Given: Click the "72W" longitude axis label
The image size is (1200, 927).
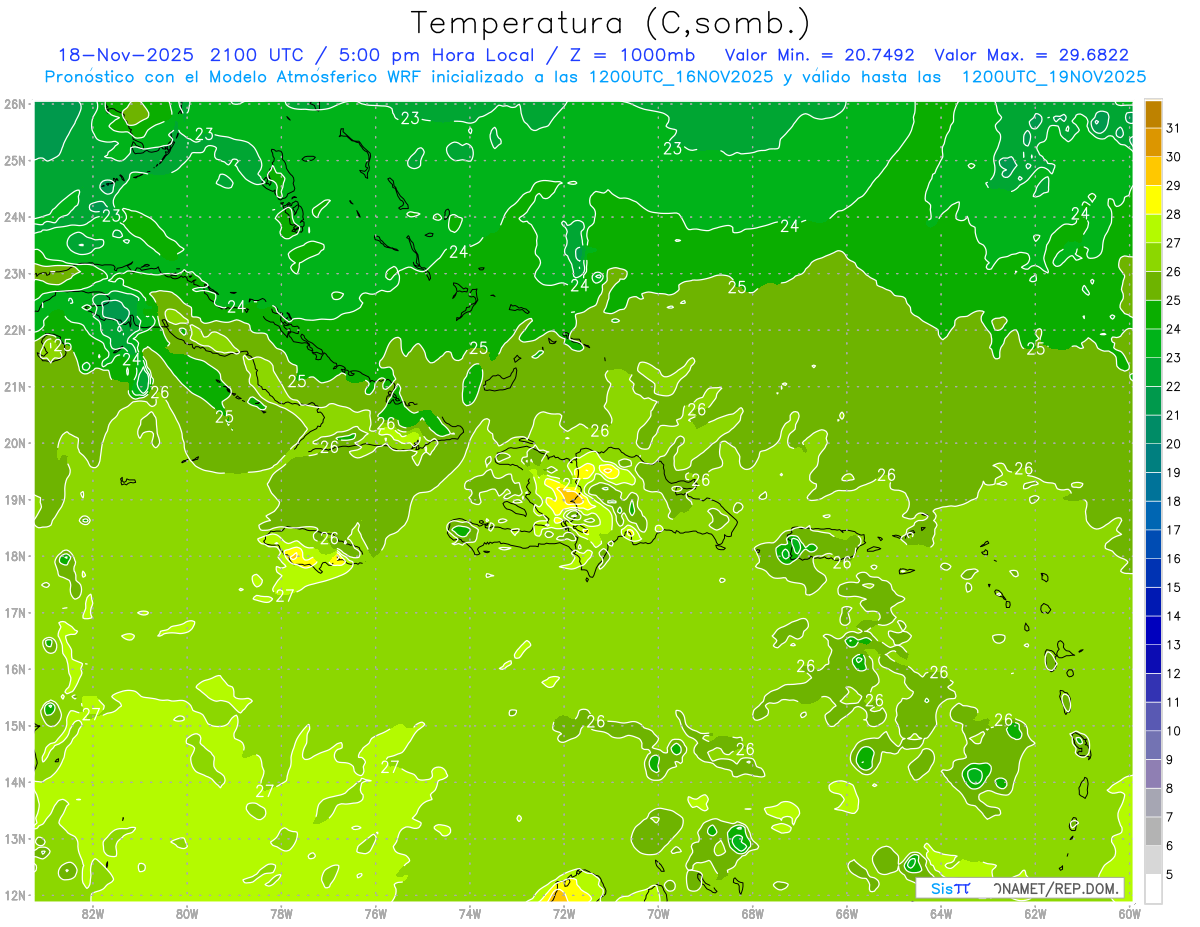Looking at the screenshot, I should pyautogui.click(x=564, y=912).
